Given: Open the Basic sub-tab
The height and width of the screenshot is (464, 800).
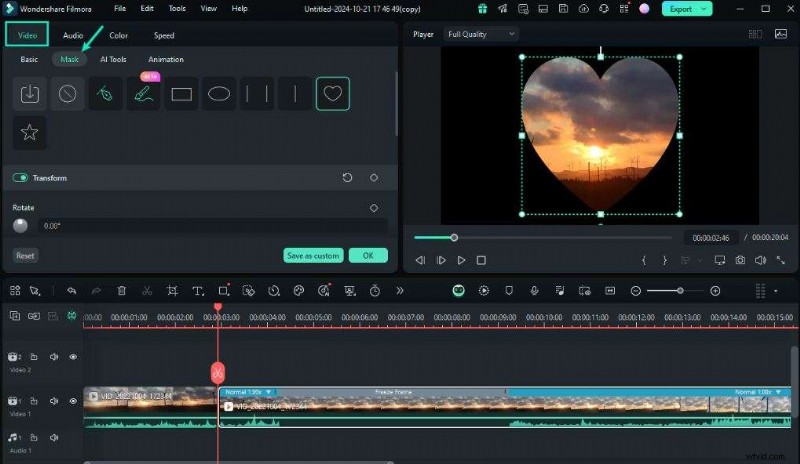Looking at the screenshot, I should (x=29, y=59).
